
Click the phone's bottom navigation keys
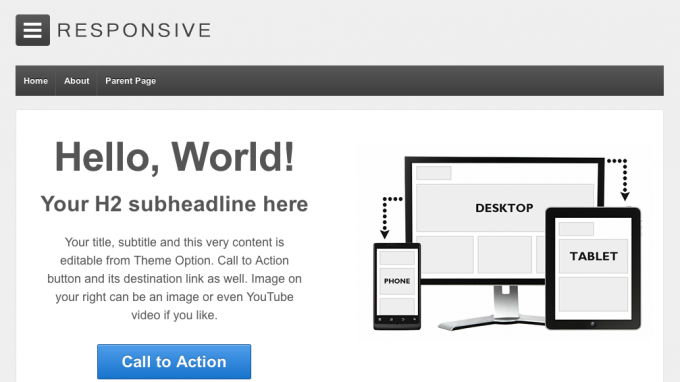point(397,320)
